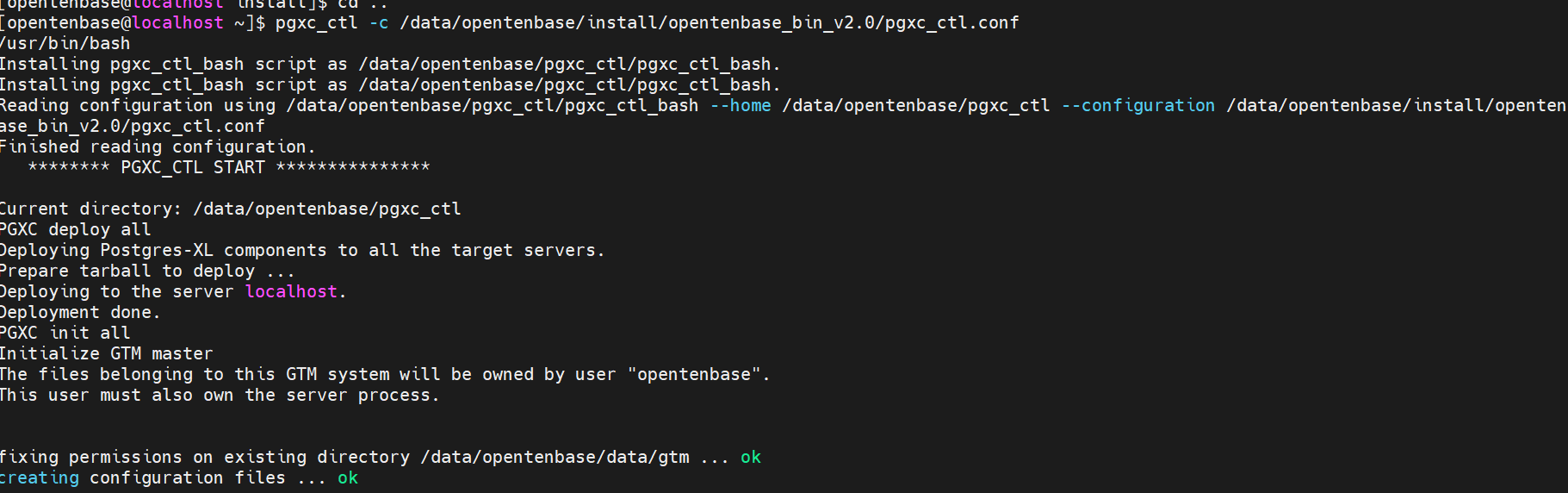Click the '/usr/bin/bash' output line
Viewport: 1568px width, 493px height.
(x=65, y=43)
